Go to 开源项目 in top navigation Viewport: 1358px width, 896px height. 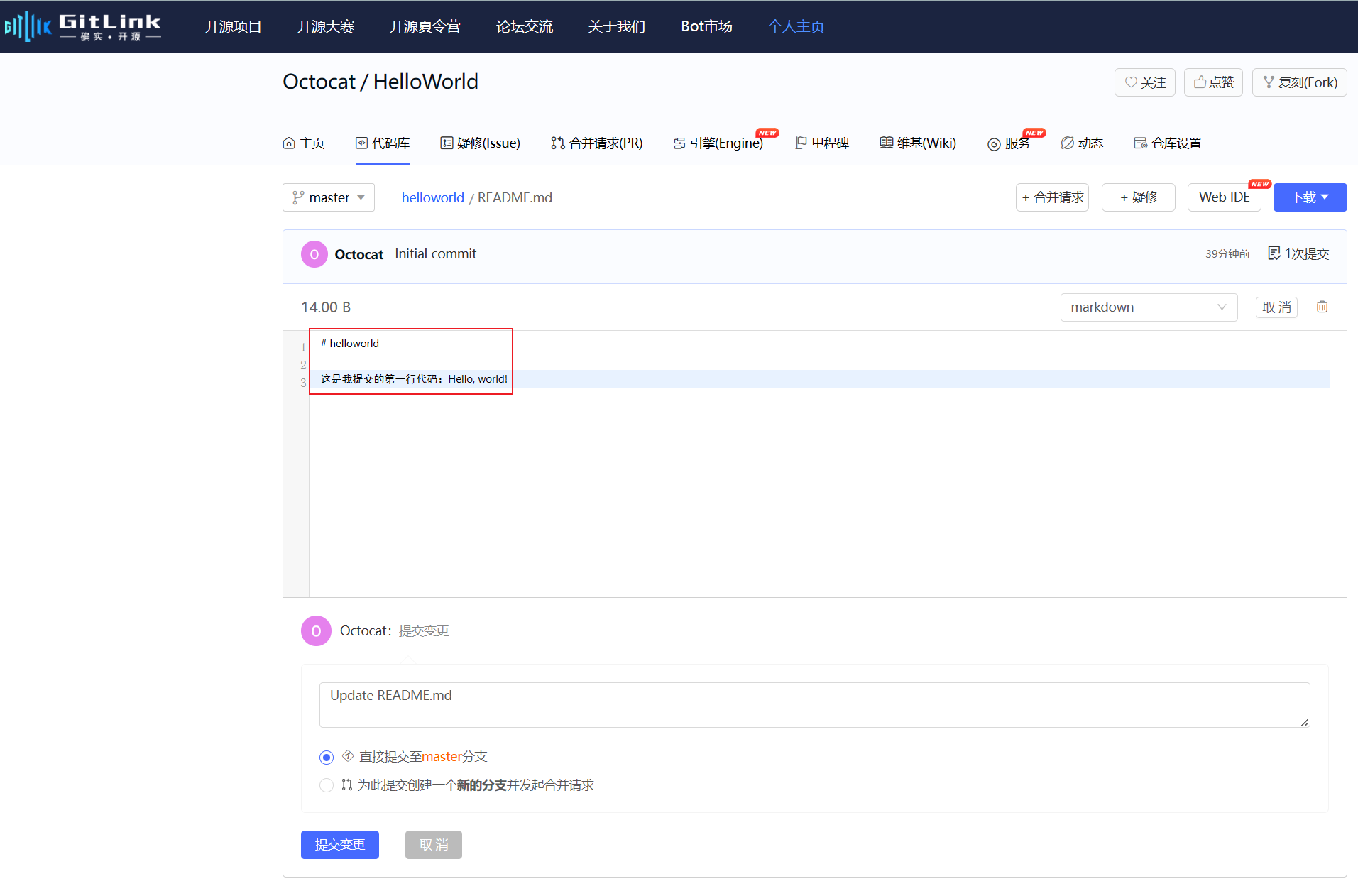pyautogui.click(x=233, y=26)
